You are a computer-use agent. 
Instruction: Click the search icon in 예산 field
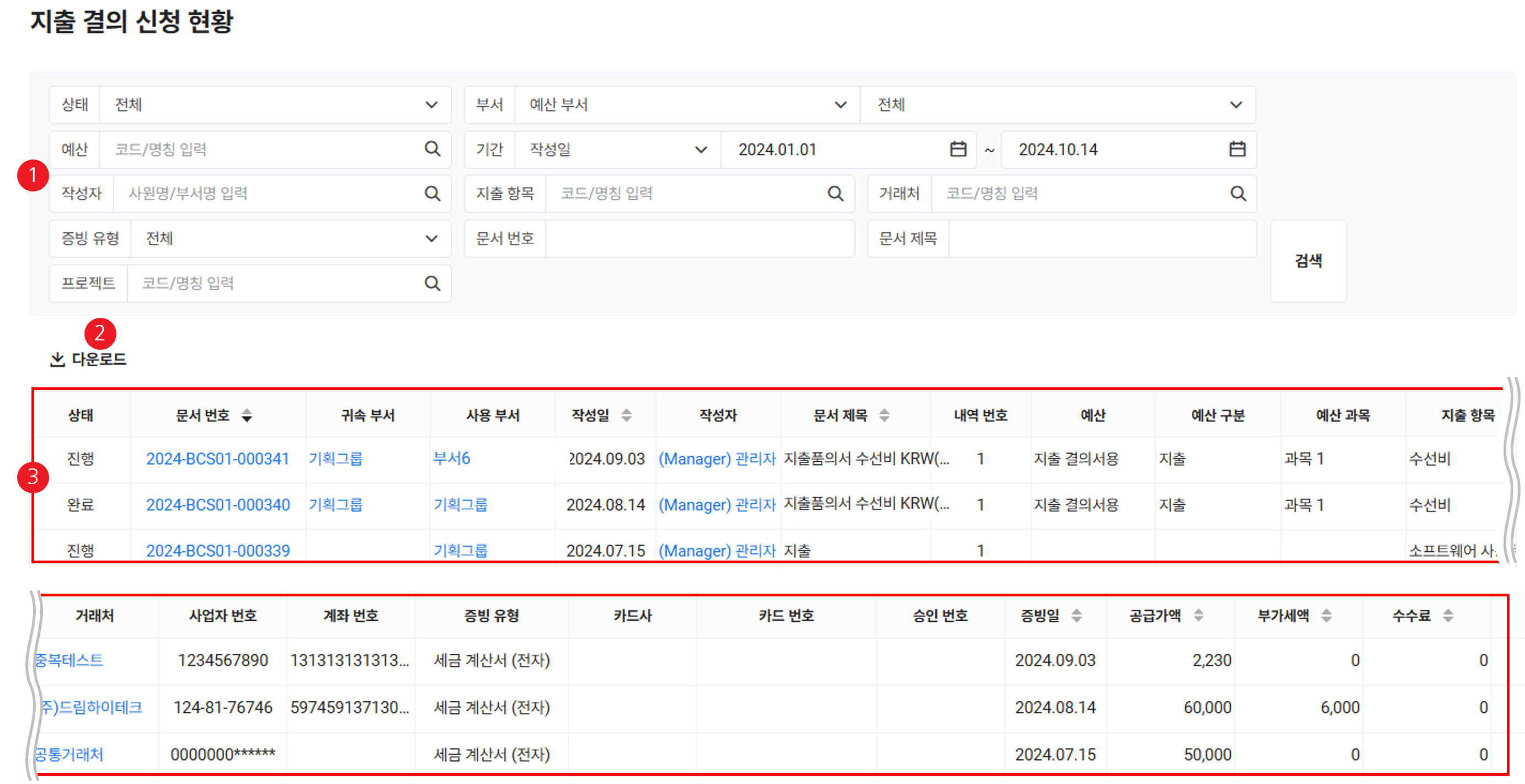[432, 149]
